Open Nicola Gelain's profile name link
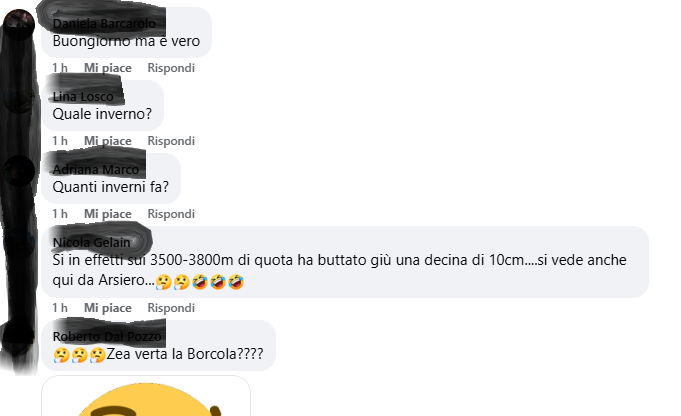 tap(91, 242)
